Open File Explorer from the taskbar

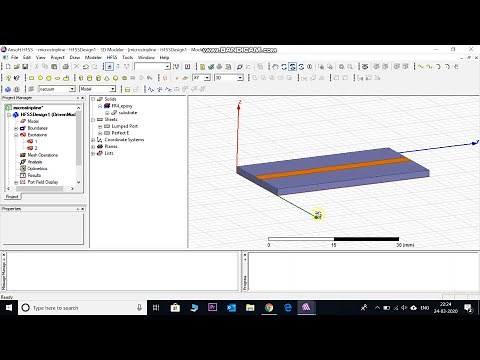click(x=250, y=307)
